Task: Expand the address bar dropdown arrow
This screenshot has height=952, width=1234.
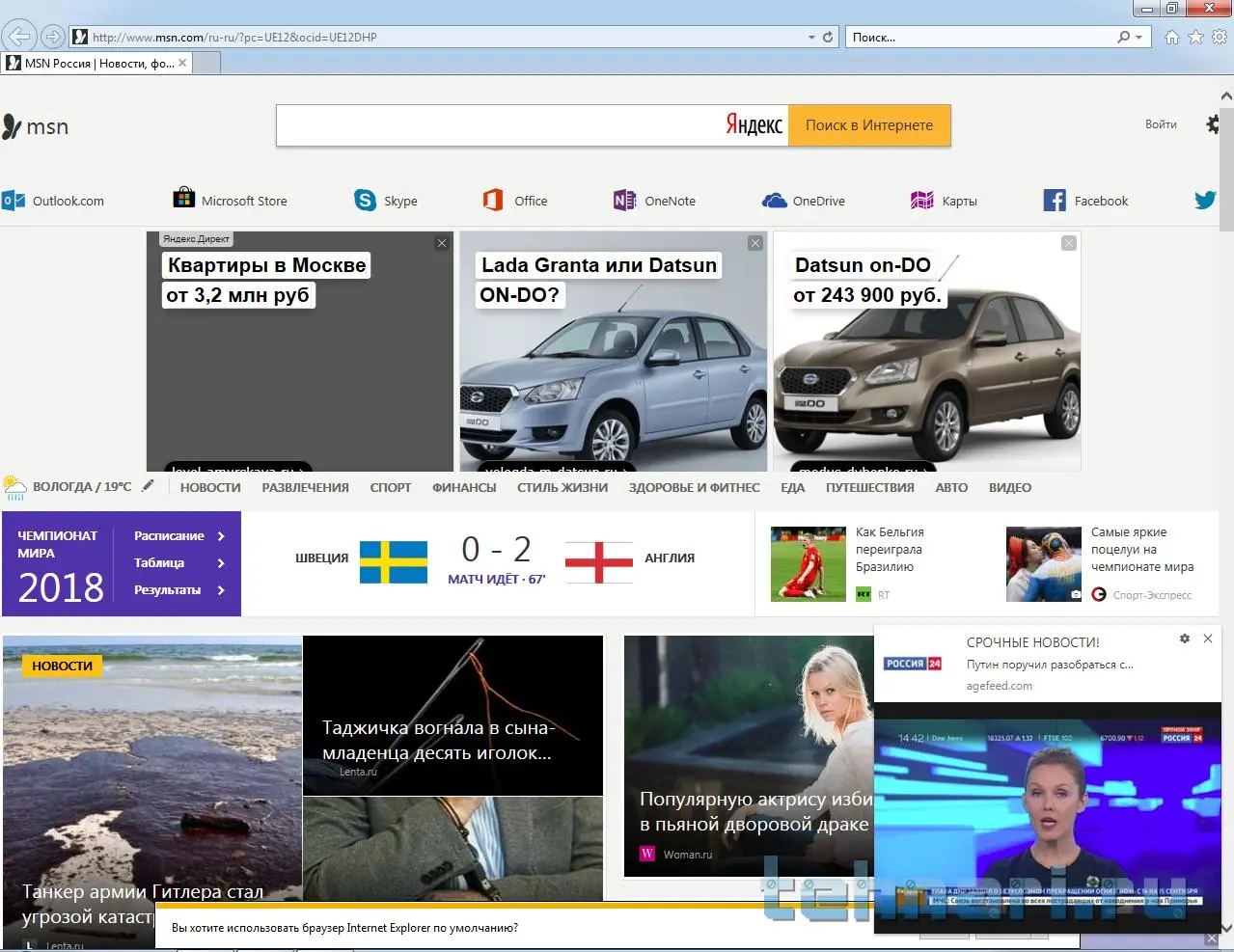Action: [811, 37]
